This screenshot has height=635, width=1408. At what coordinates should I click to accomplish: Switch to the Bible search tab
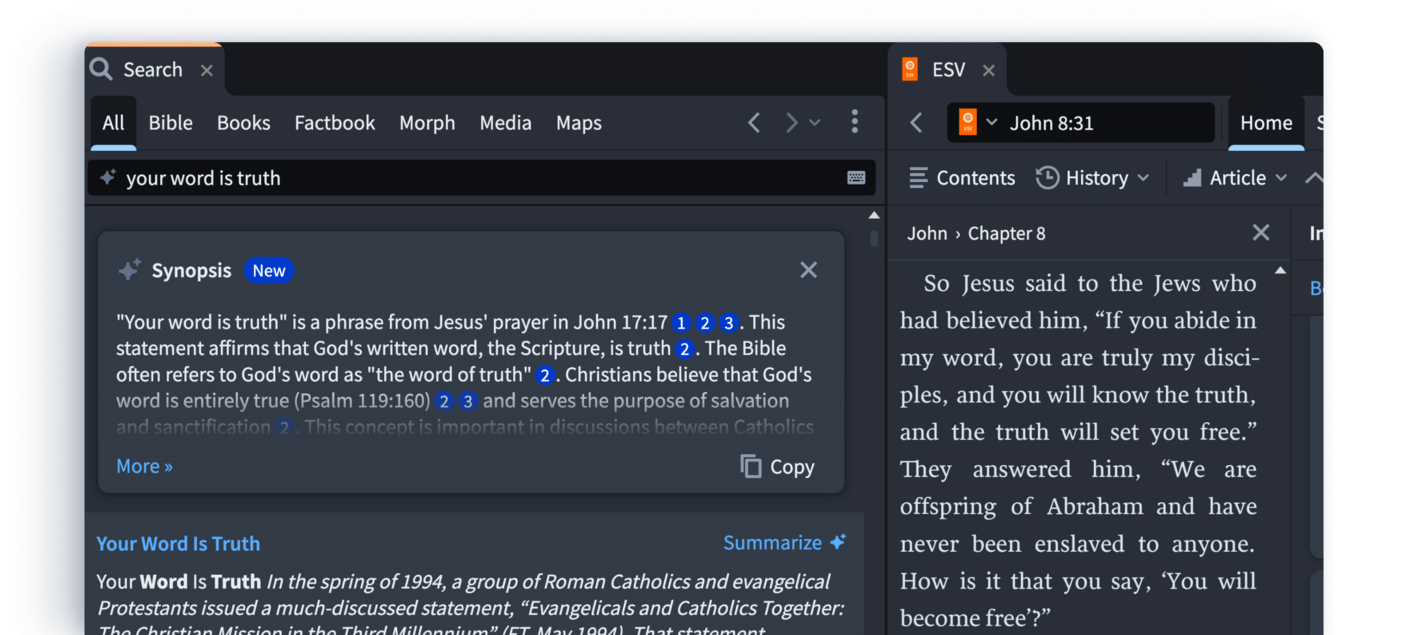click(x=170, y=122)
